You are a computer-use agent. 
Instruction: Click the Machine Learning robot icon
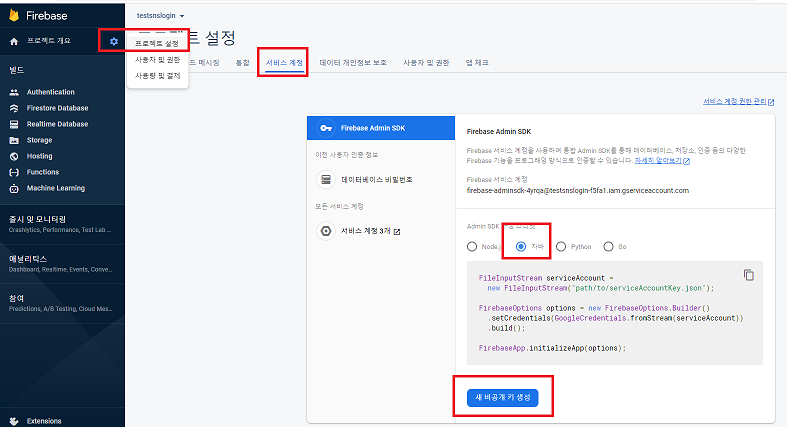(x=14, y=189)
